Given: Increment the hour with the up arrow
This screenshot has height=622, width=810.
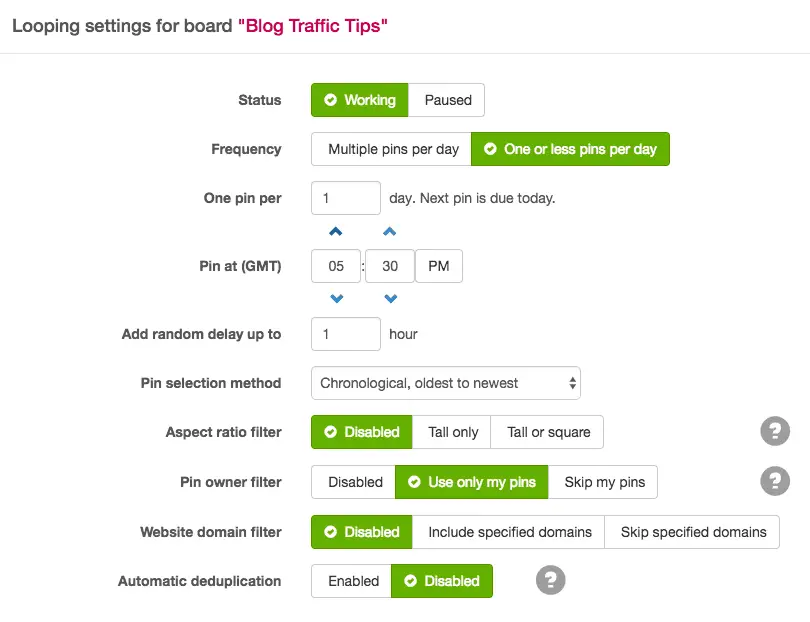Looking at the screenshot, I should click(337, 231).
